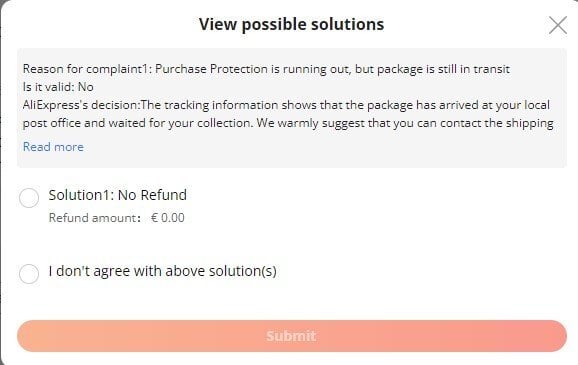
Task: Close the View possible solutions dialog
Action: 558,25
